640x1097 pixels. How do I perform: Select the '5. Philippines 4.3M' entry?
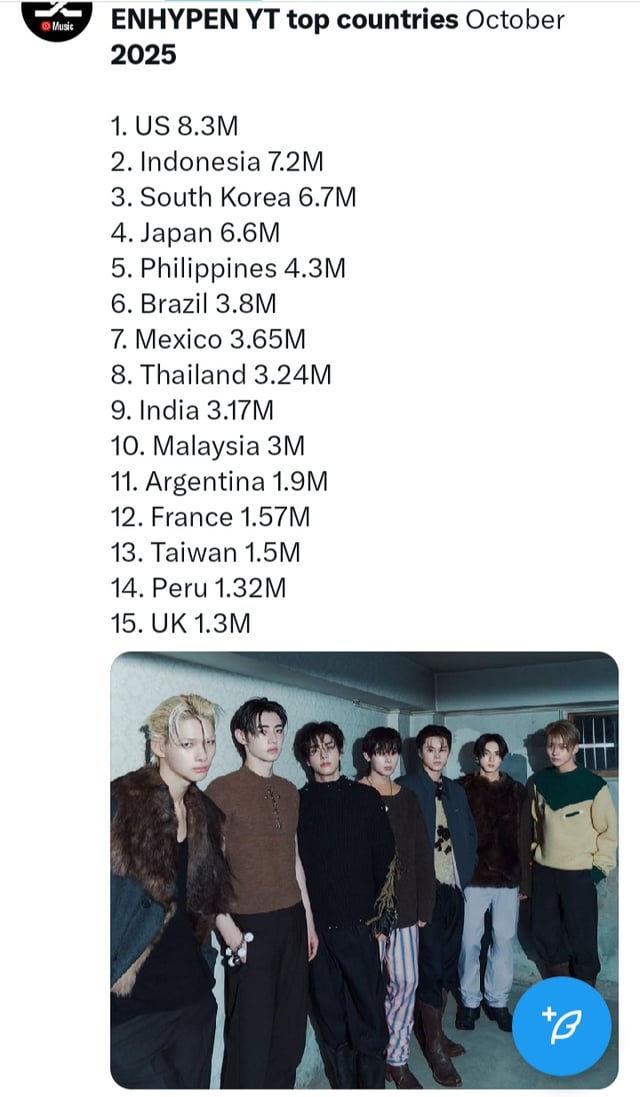pyautogui.click(x=229, y=269)
